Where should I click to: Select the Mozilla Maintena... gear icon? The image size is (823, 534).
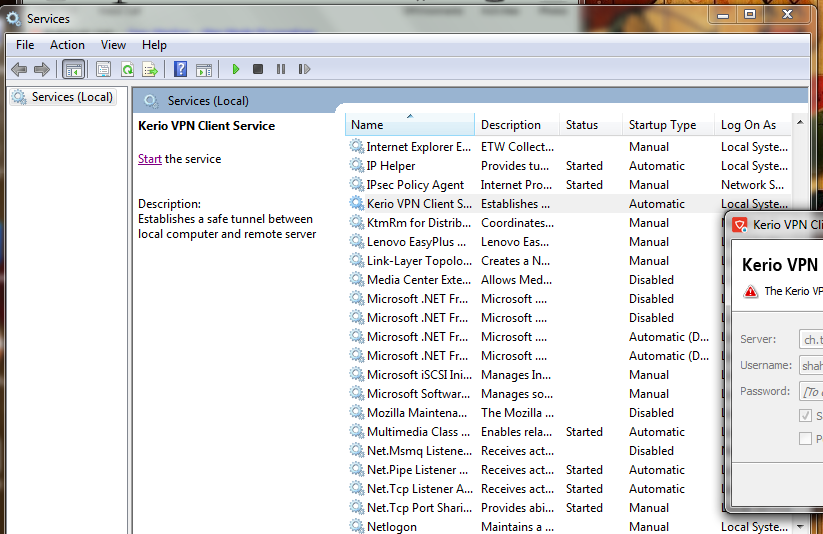tap(357, 412)
